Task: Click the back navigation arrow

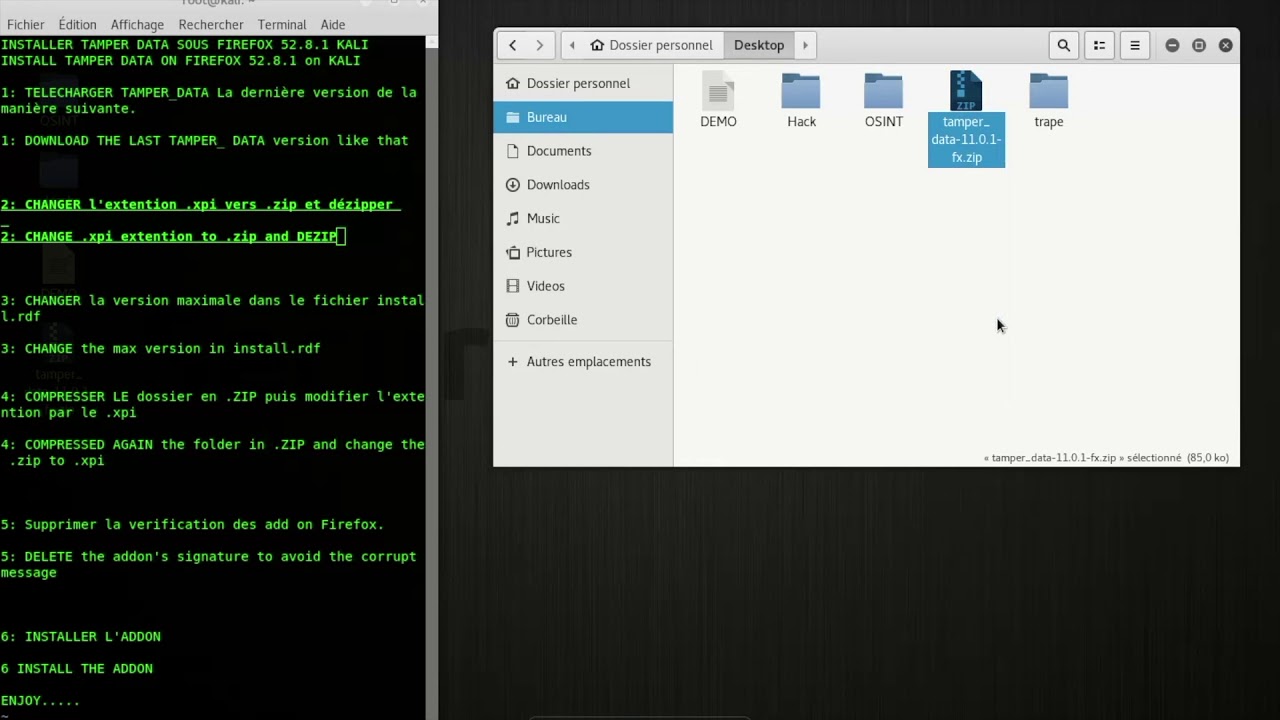Action: point(512,45)
